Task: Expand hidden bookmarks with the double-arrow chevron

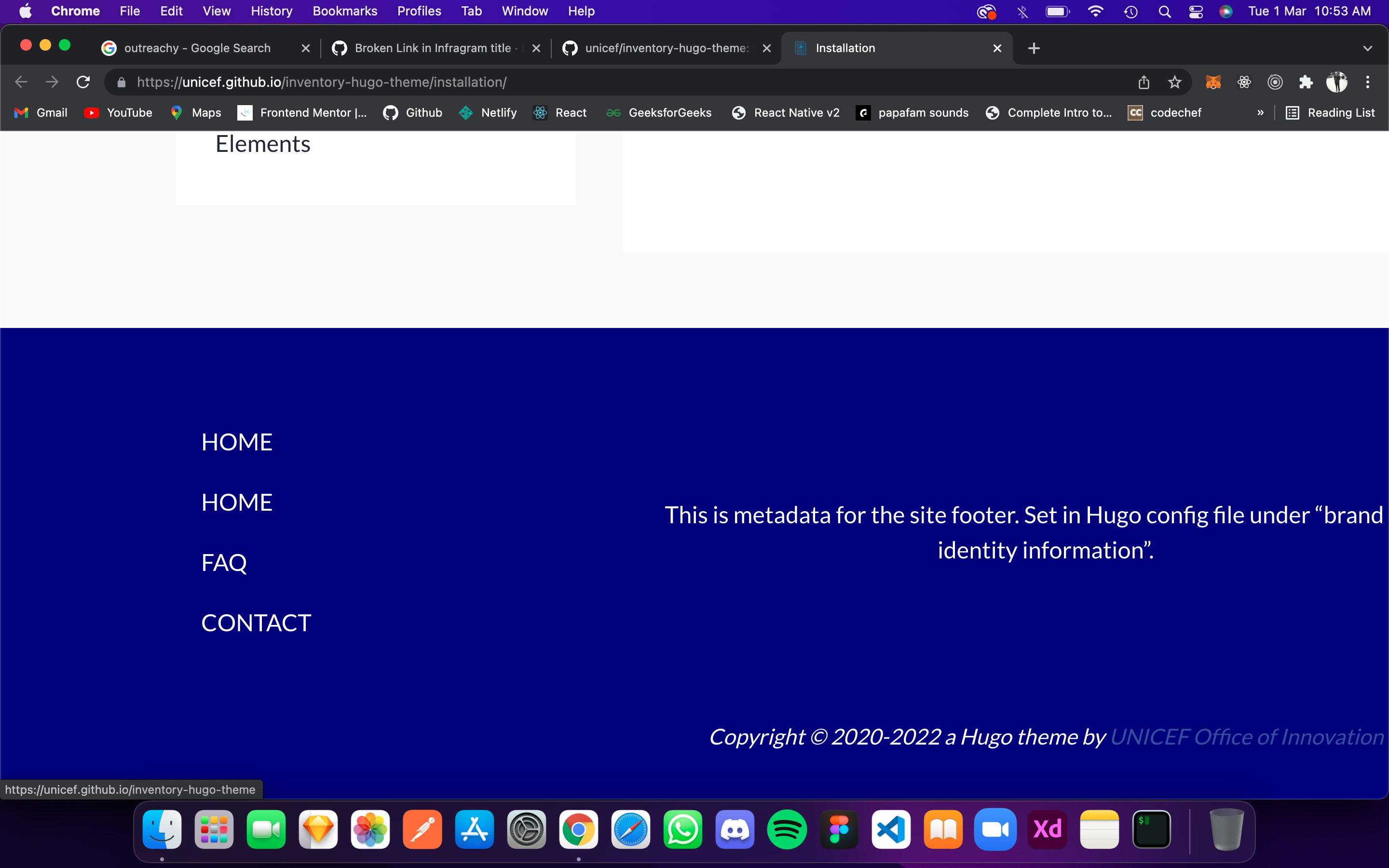Action: click(x=1260, y=112)
